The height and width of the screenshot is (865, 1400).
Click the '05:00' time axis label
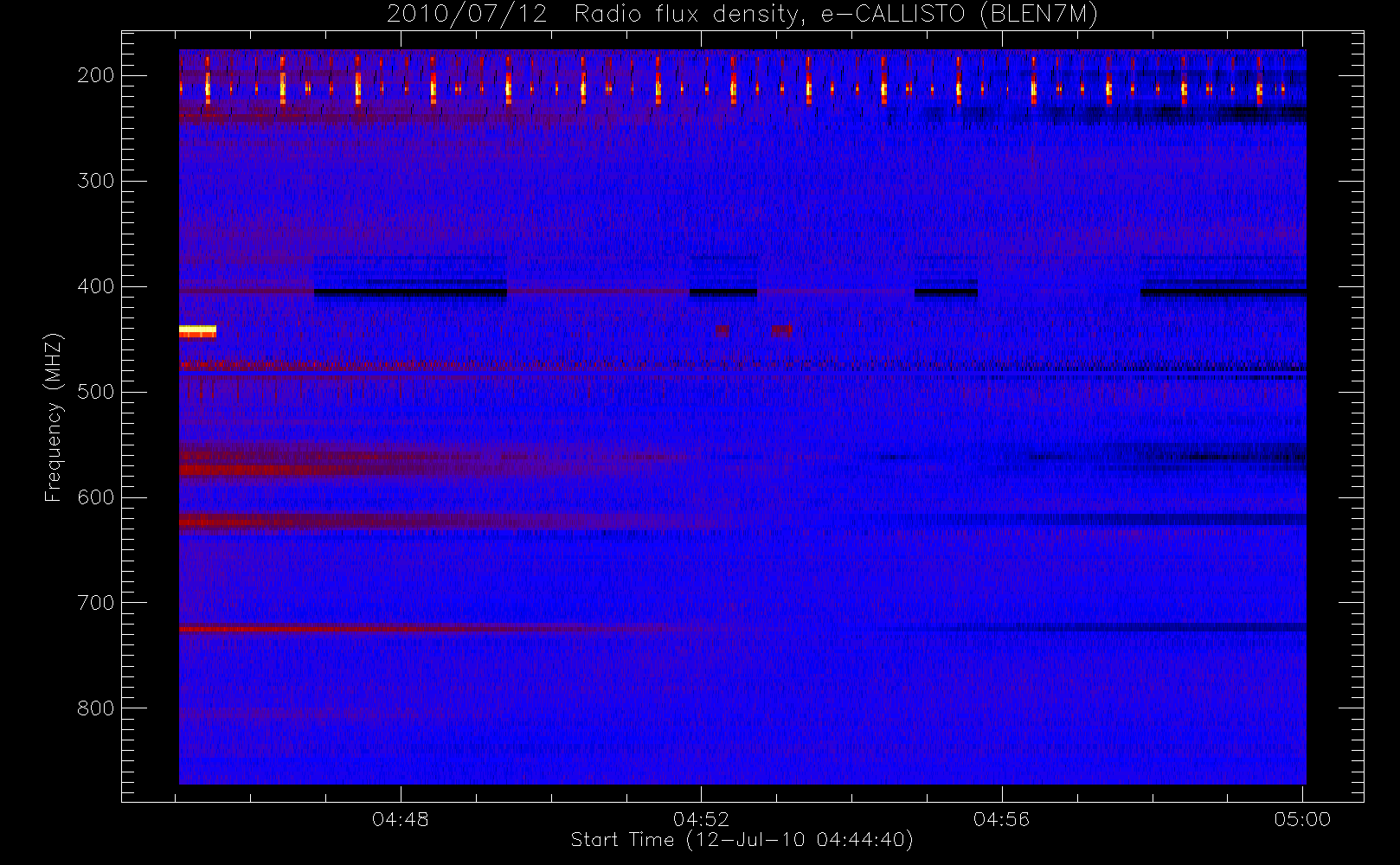click(x=1302, y=819)
